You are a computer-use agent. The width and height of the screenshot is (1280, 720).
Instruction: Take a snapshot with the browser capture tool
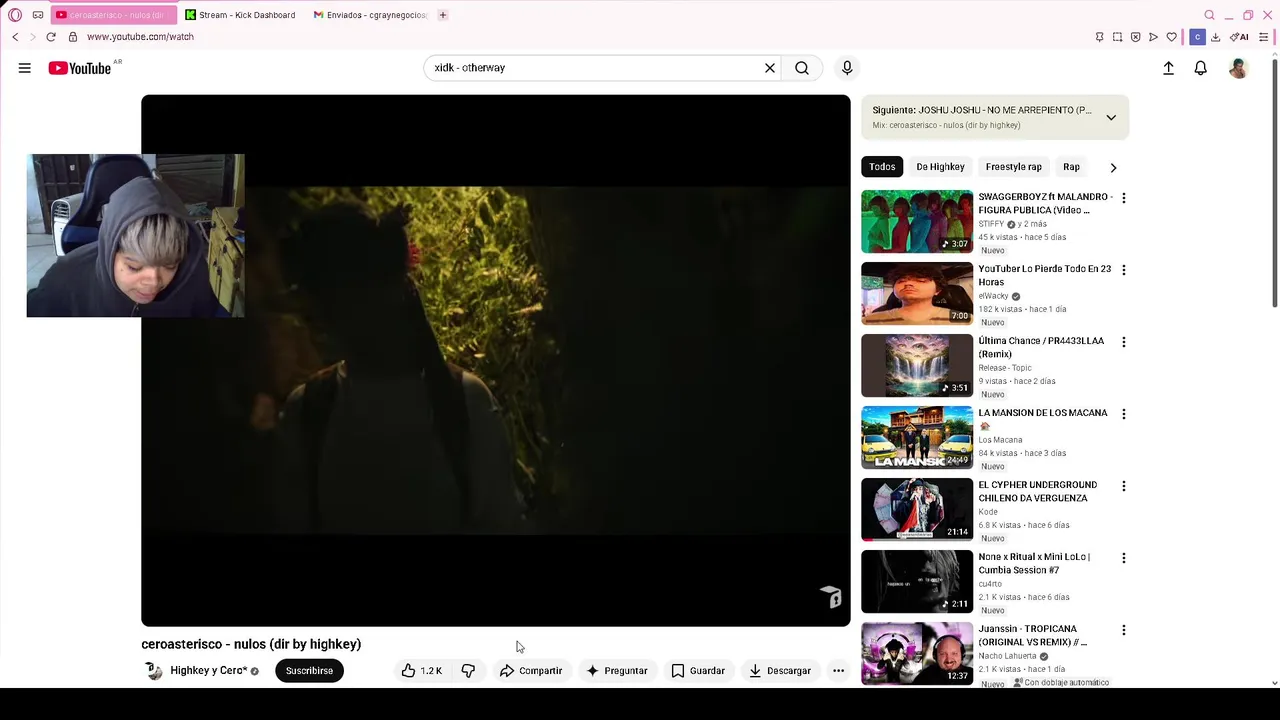pos(1117,37)
